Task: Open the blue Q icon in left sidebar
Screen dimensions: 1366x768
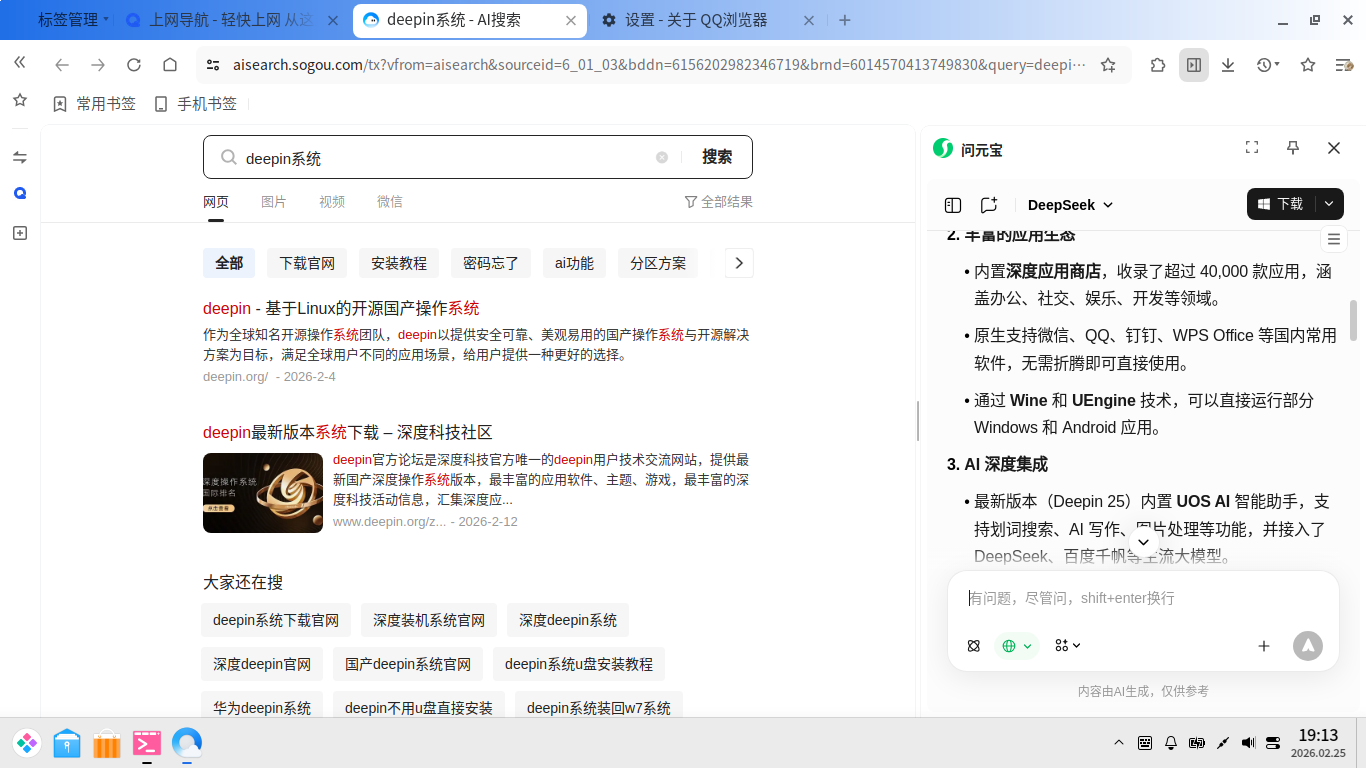Action: click(x=20, y=193)
